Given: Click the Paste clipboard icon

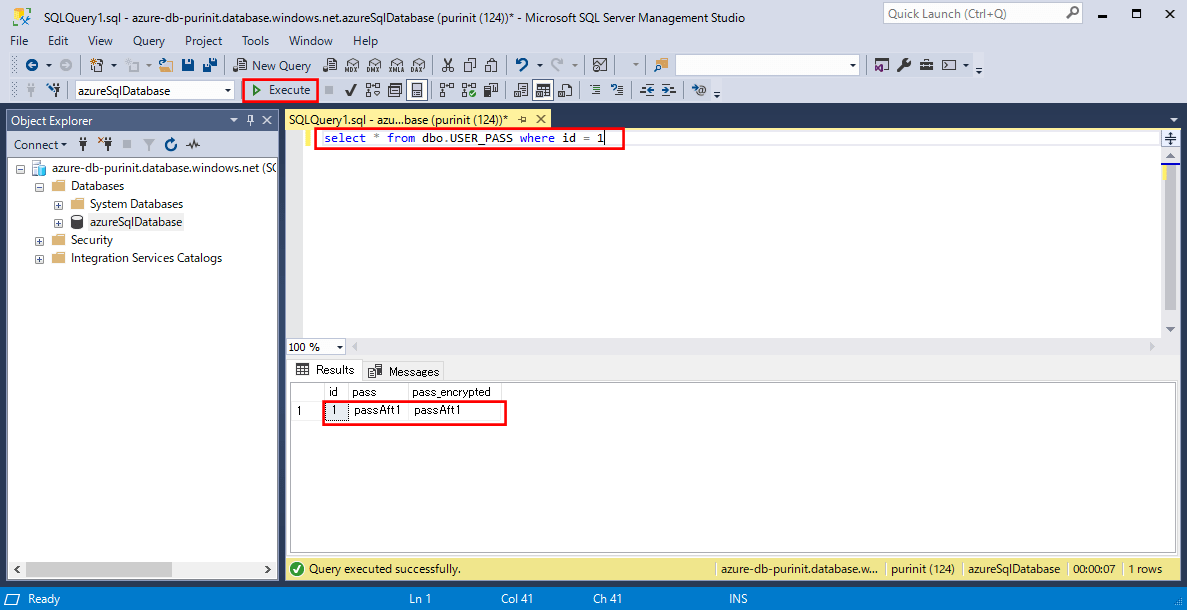Looking at the screenshot, I should click(x=492, y=66).
